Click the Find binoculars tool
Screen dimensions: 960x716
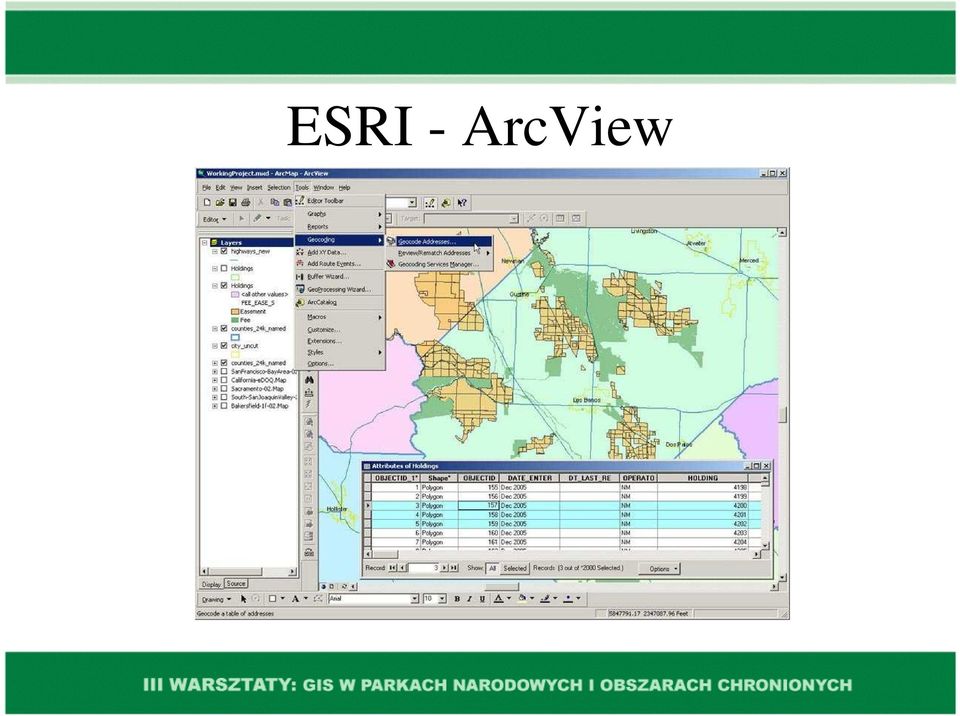(309, 380)
